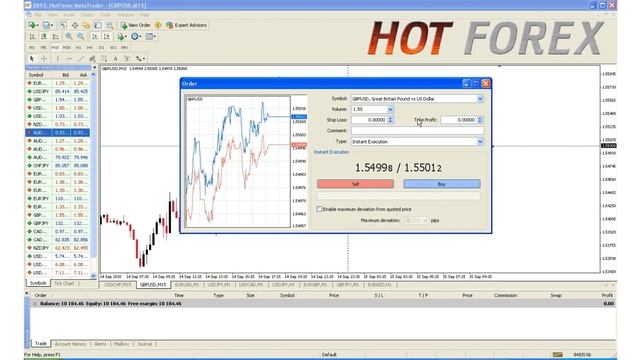Switch to the Journal terminal tab
This screenshot has width=640, height=360.
click(144, 344)
